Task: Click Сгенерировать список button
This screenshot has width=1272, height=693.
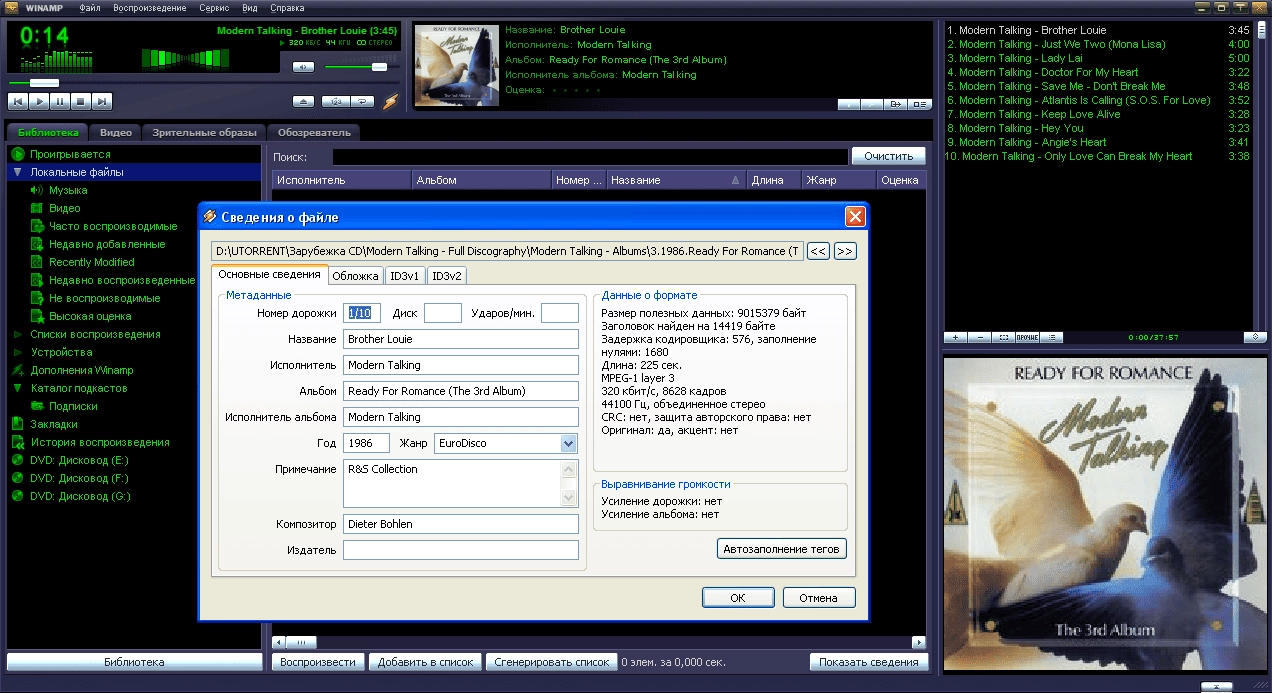Action: coord(551,662)
